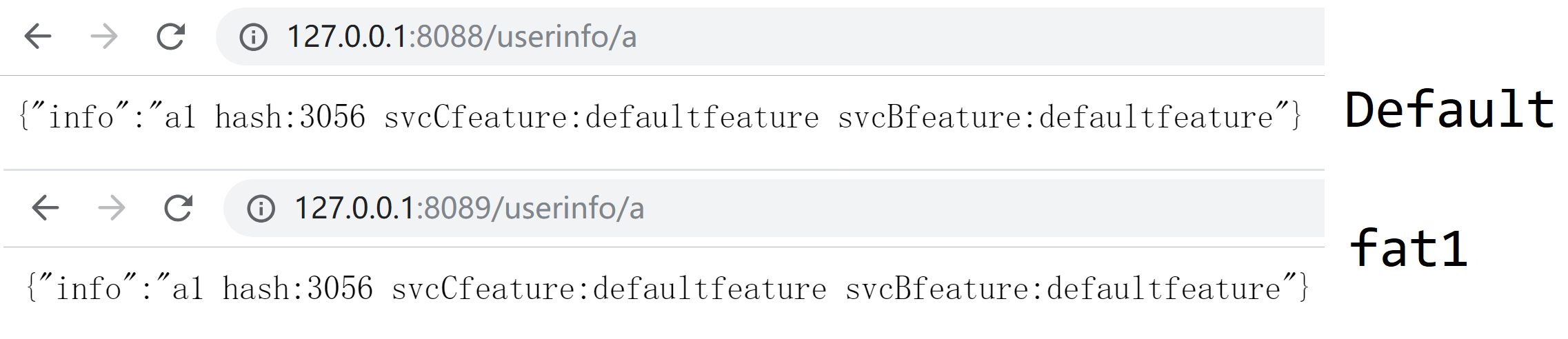This screenshot has width=1568, height=339.
Task: Click the 'Default' label text
Action: click(x=1449, y=110)
